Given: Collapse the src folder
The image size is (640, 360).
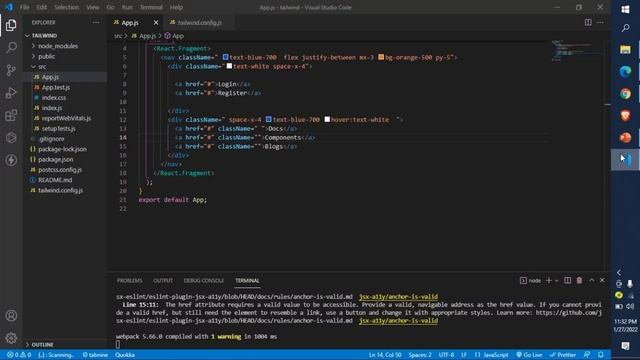Looking at the screenshot, I should click(x=33, y=67).
